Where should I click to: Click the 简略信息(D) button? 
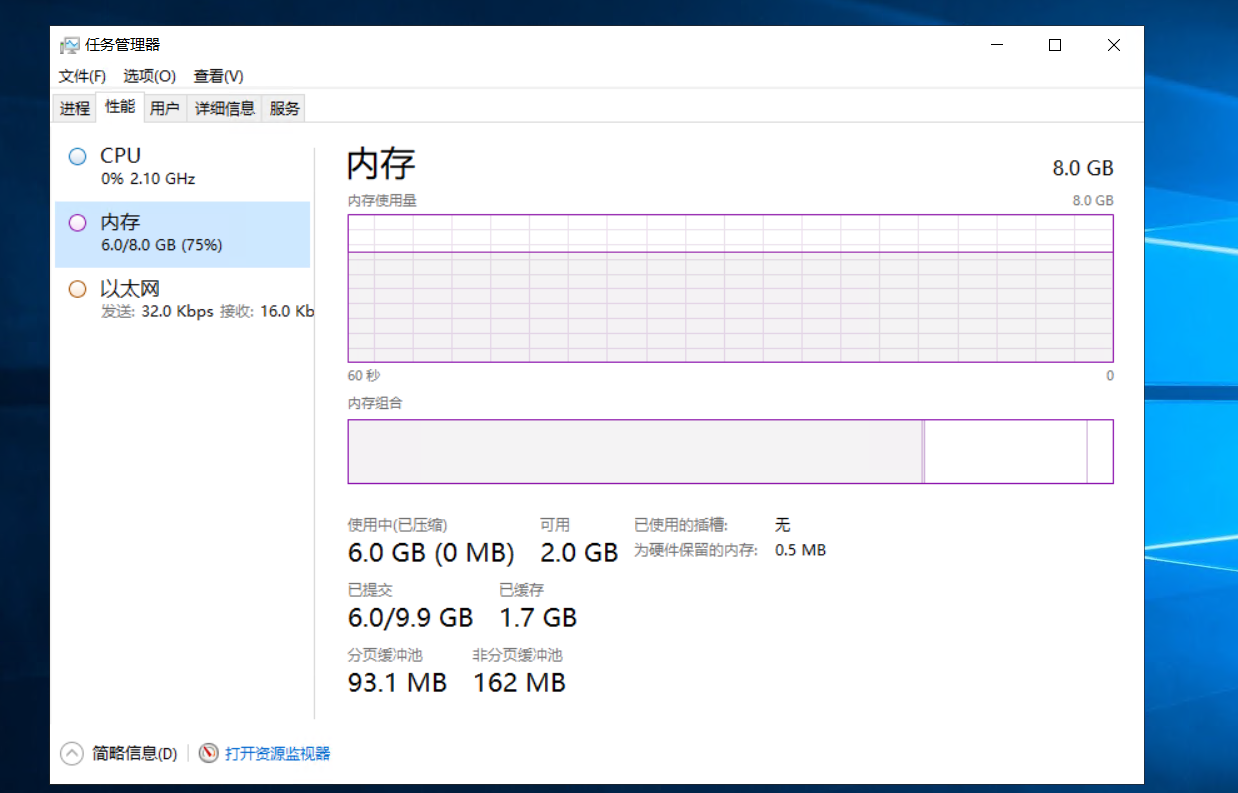coord(134,753)
